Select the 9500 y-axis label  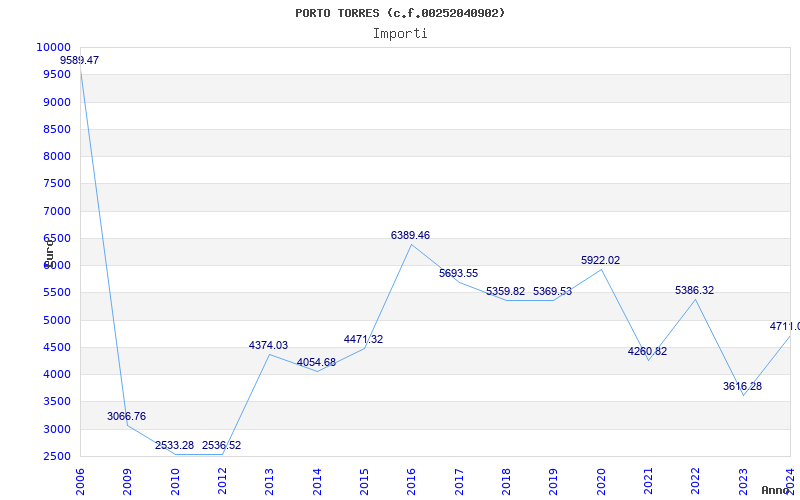[57, 74]
